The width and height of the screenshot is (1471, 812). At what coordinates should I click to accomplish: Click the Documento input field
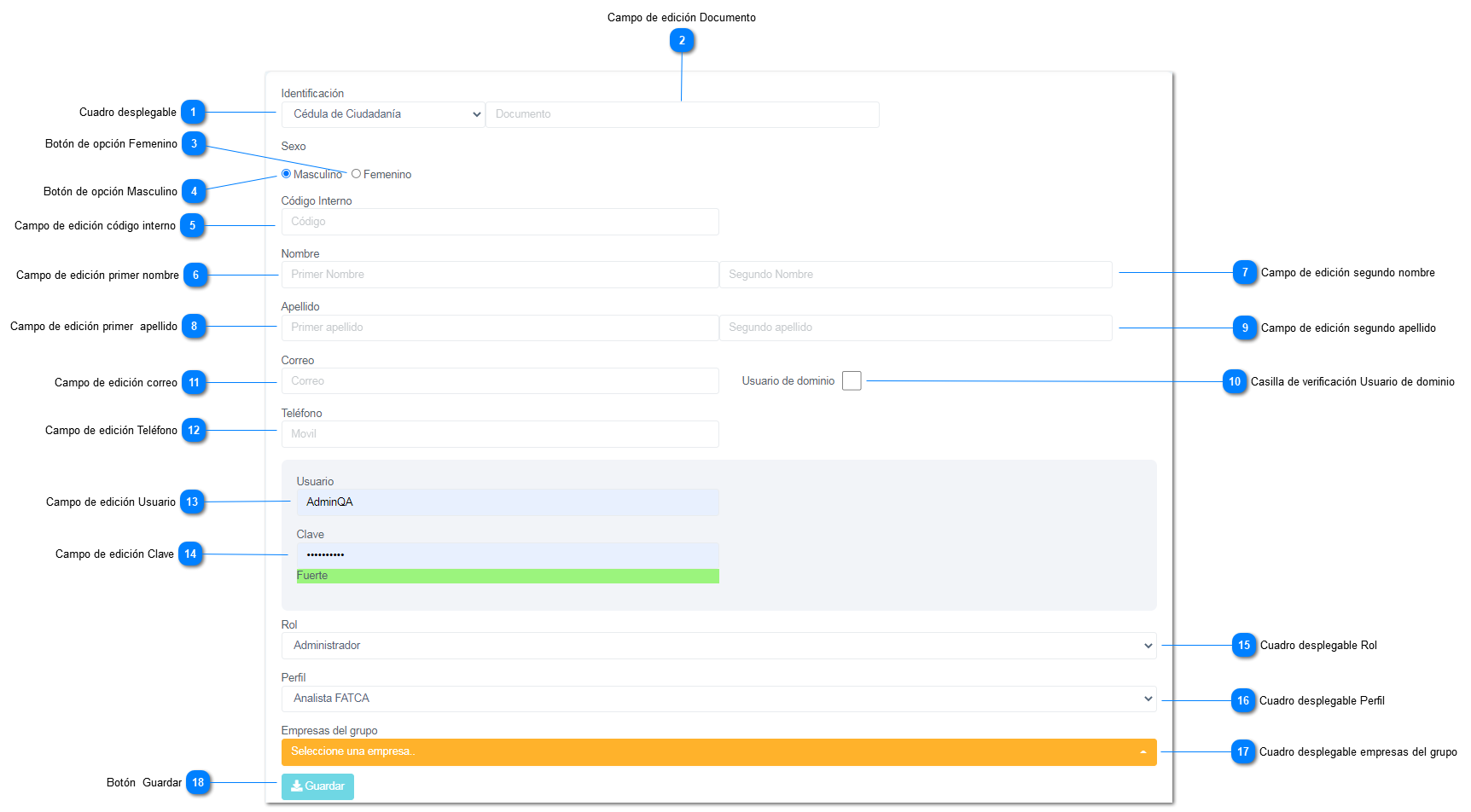(682, 114)
